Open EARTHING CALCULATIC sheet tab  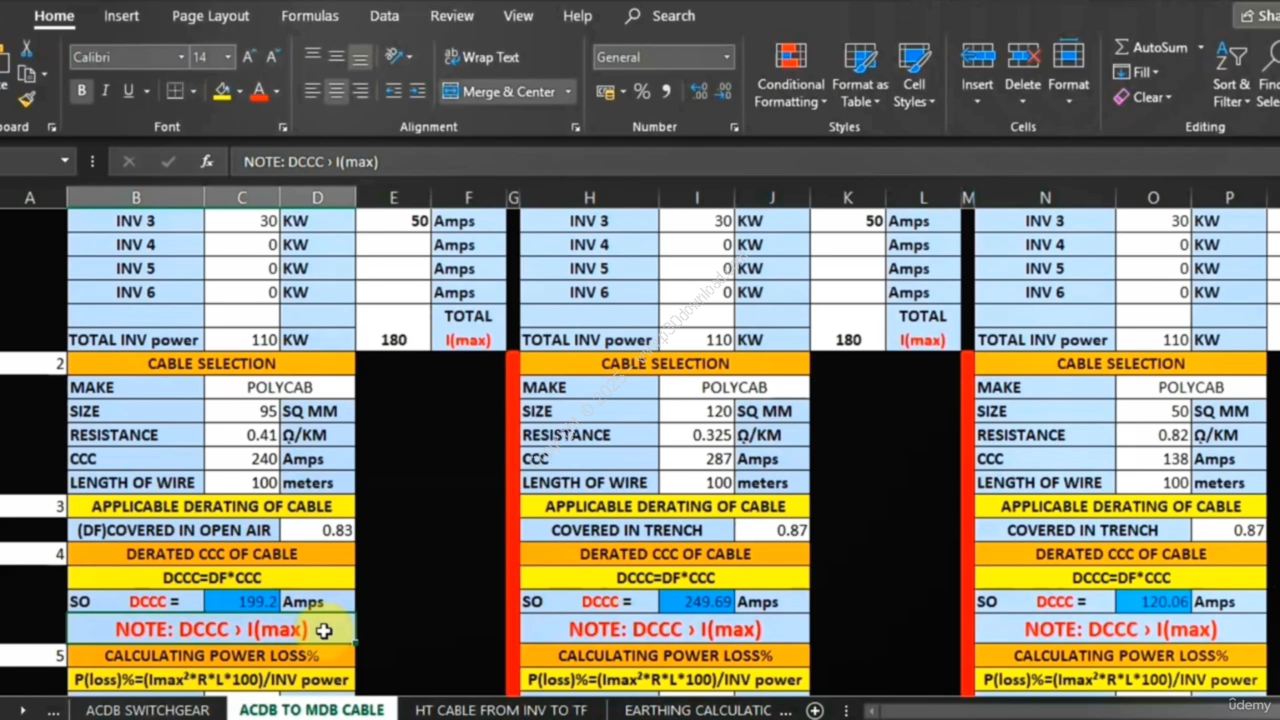698,710
